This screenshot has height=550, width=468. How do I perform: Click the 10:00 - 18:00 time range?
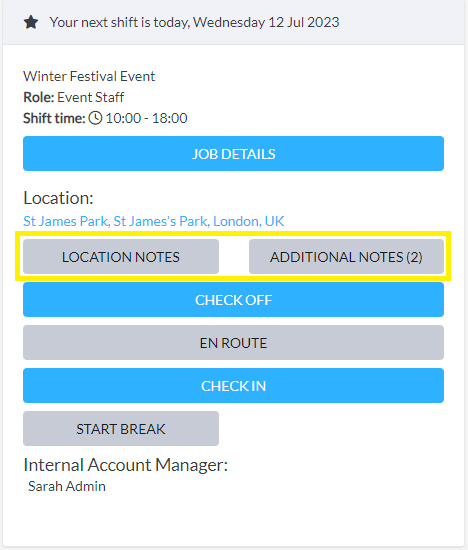point(146,118)
